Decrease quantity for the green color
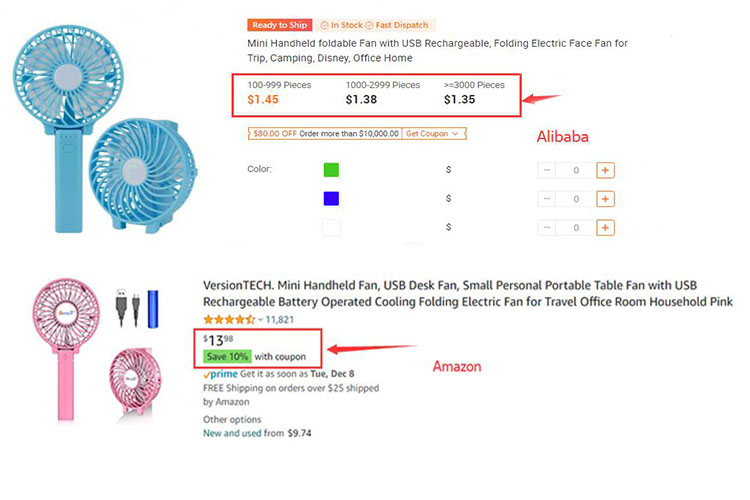 (x=547, y=170)
